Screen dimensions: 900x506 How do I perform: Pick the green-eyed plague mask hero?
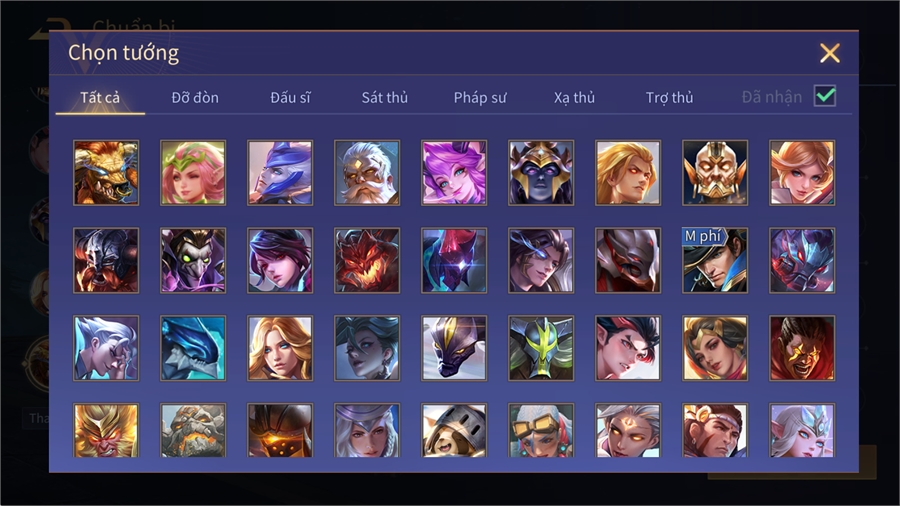tap(193, 260)
